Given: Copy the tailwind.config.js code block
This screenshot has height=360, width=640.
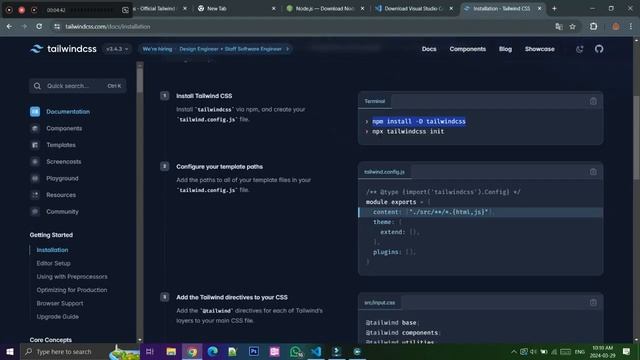Looking at the screenshot, I should 593,172.
